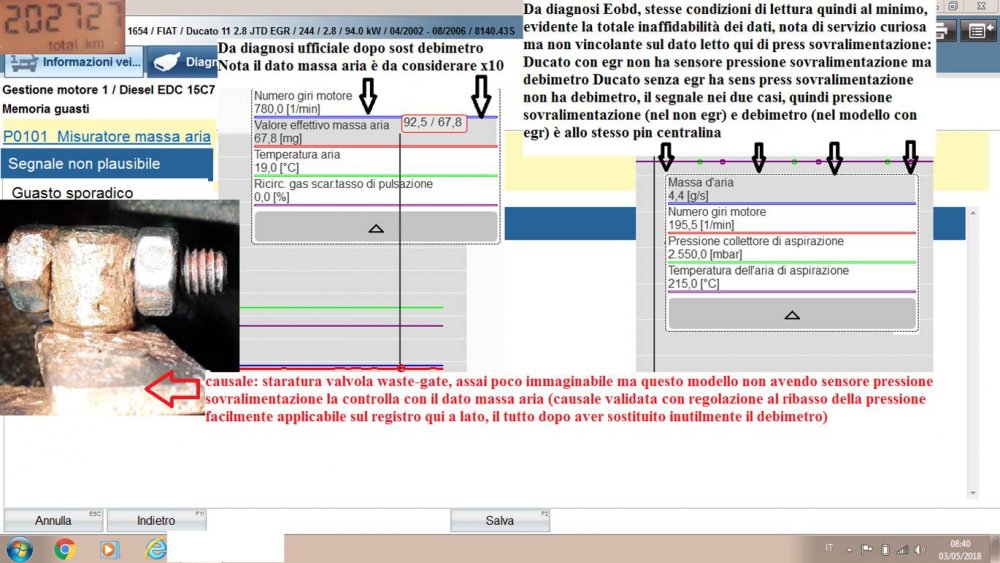Select the 780,0 [1/min] engine speed row

(x=376, y=103)
